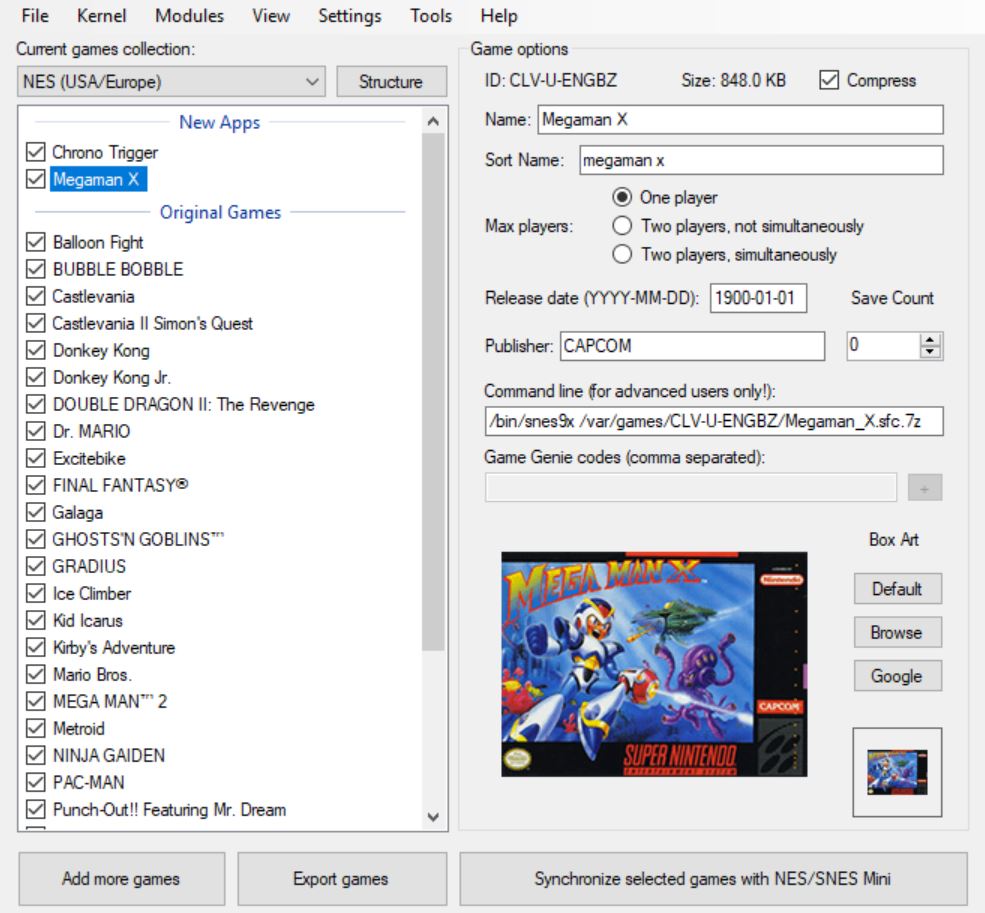Image resolution: width=985 pixels, height=913 pixels.
Task: Click the Release date field
Action: pyautogui.click(x=758, y=298)
